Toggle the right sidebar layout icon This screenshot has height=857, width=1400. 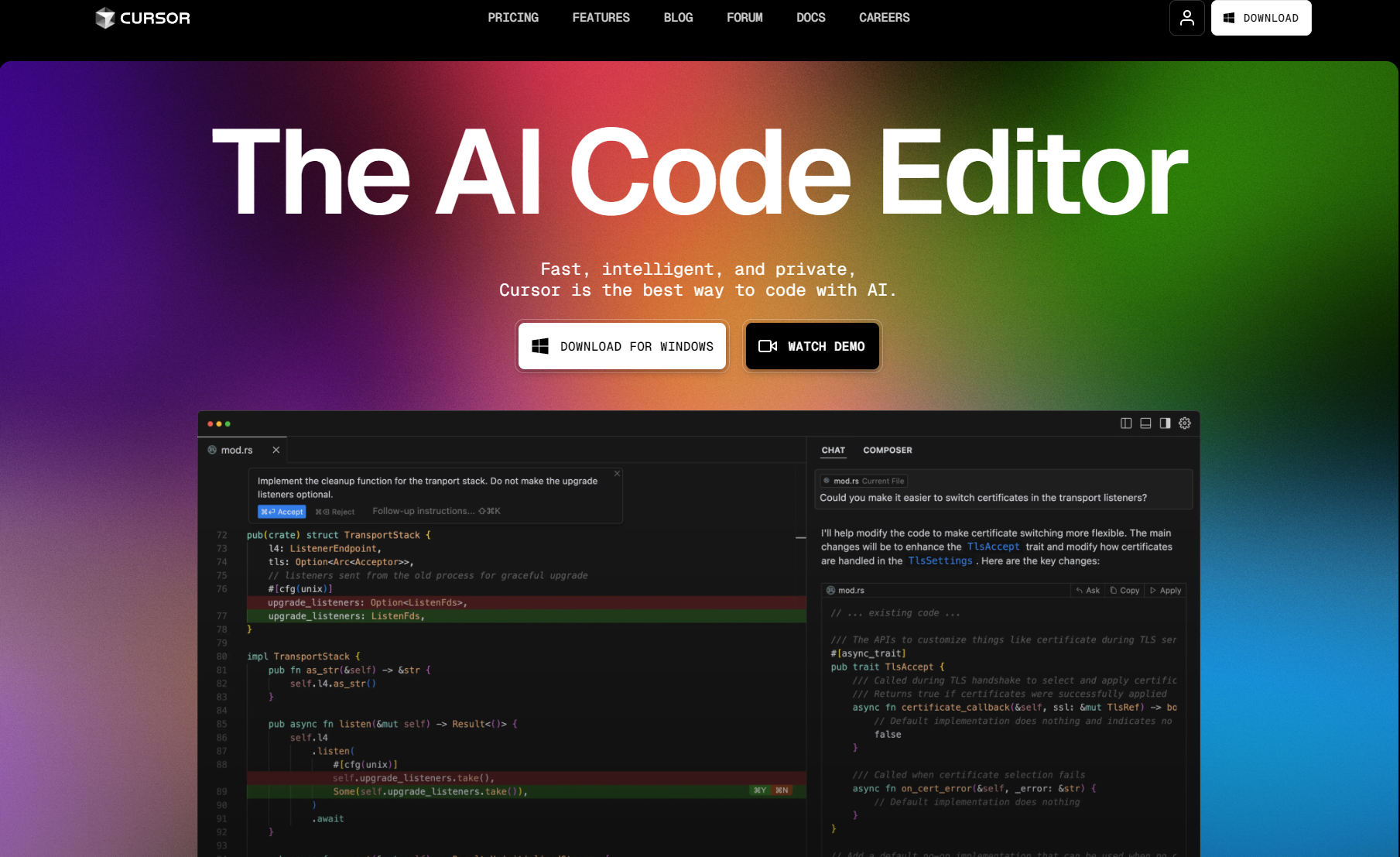coord(1165,423)
